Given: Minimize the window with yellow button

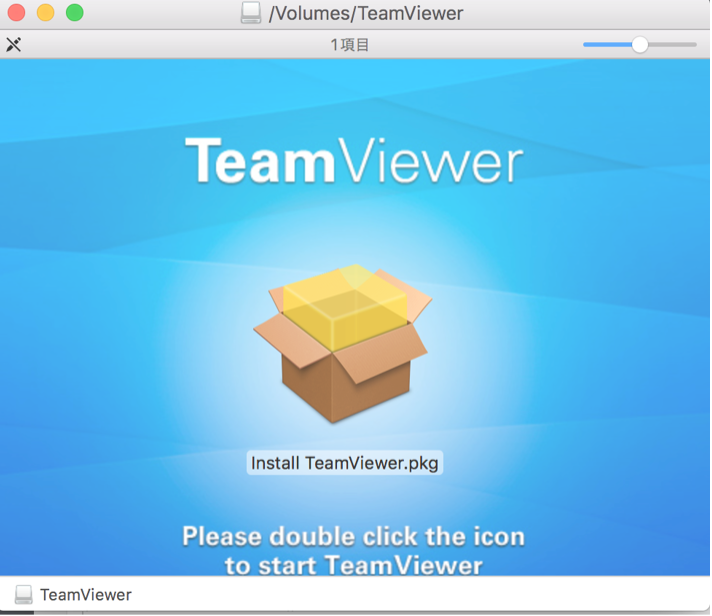Looking at the screenshot, I should pyautogui.click(x=45, y=12).
